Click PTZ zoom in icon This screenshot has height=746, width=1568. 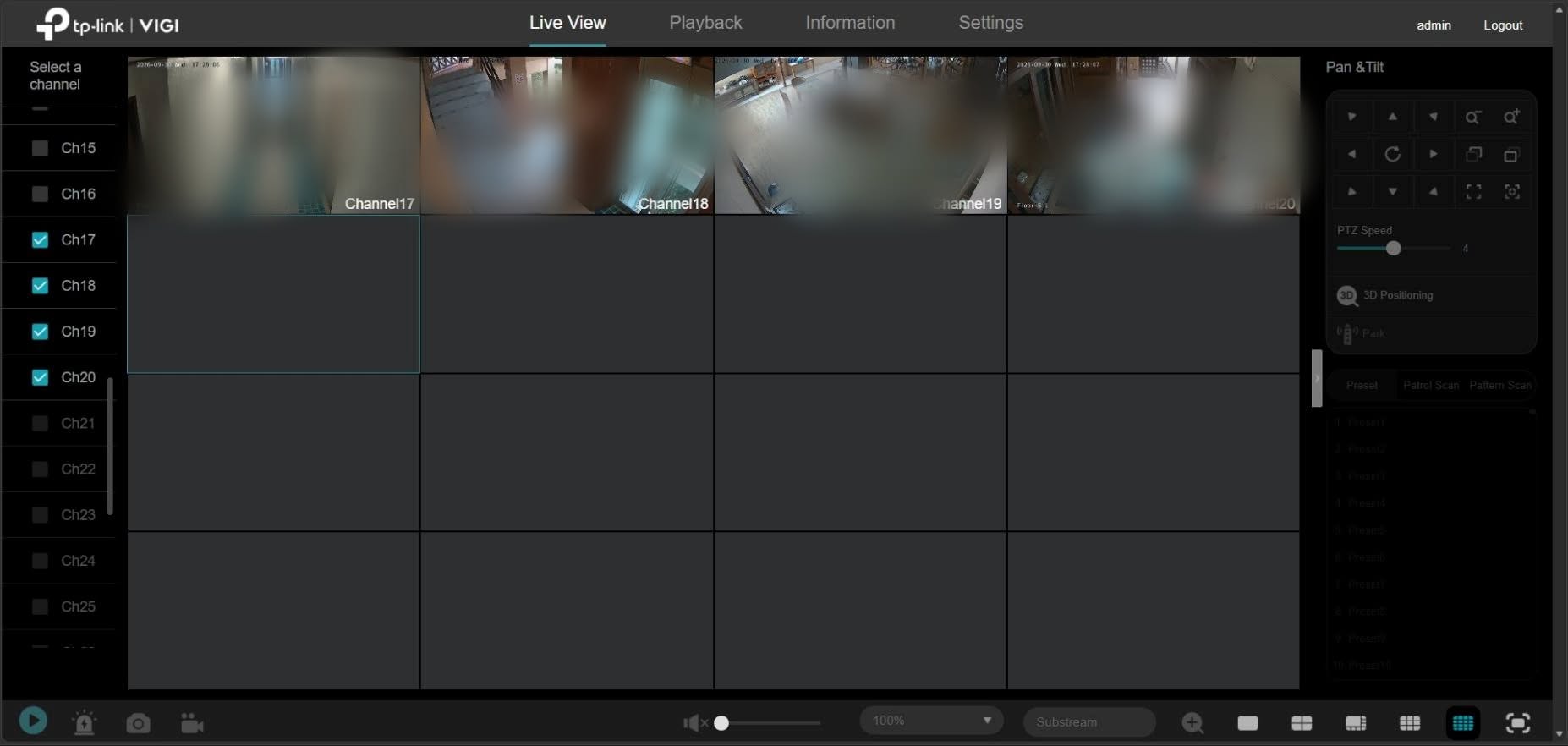click(x=1511, y=118)
